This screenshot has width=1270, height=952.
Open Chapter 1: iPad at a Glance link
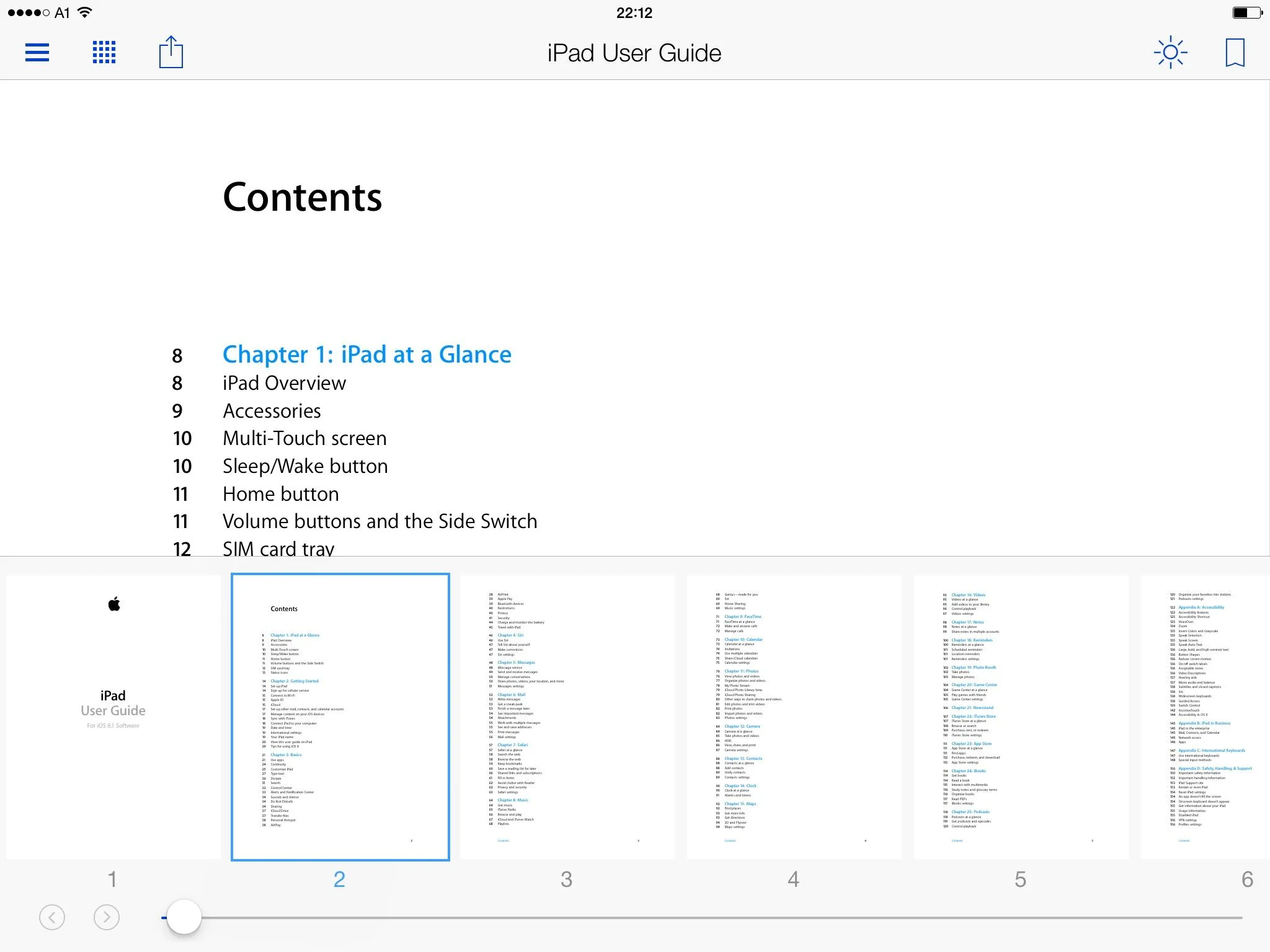[x=366, y=355]
